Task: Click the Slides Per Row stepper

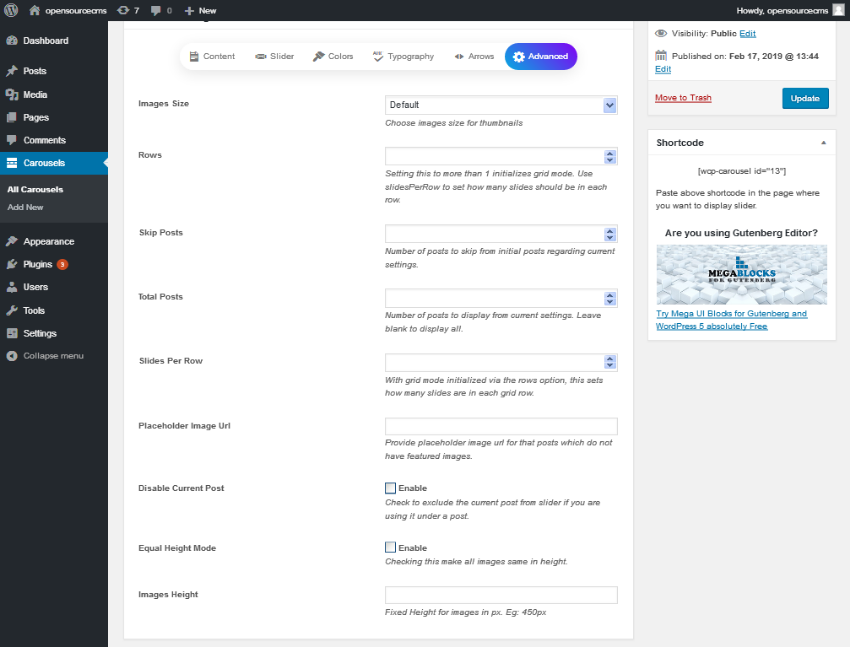Action: pyautogui.click(x=610, y=362)
